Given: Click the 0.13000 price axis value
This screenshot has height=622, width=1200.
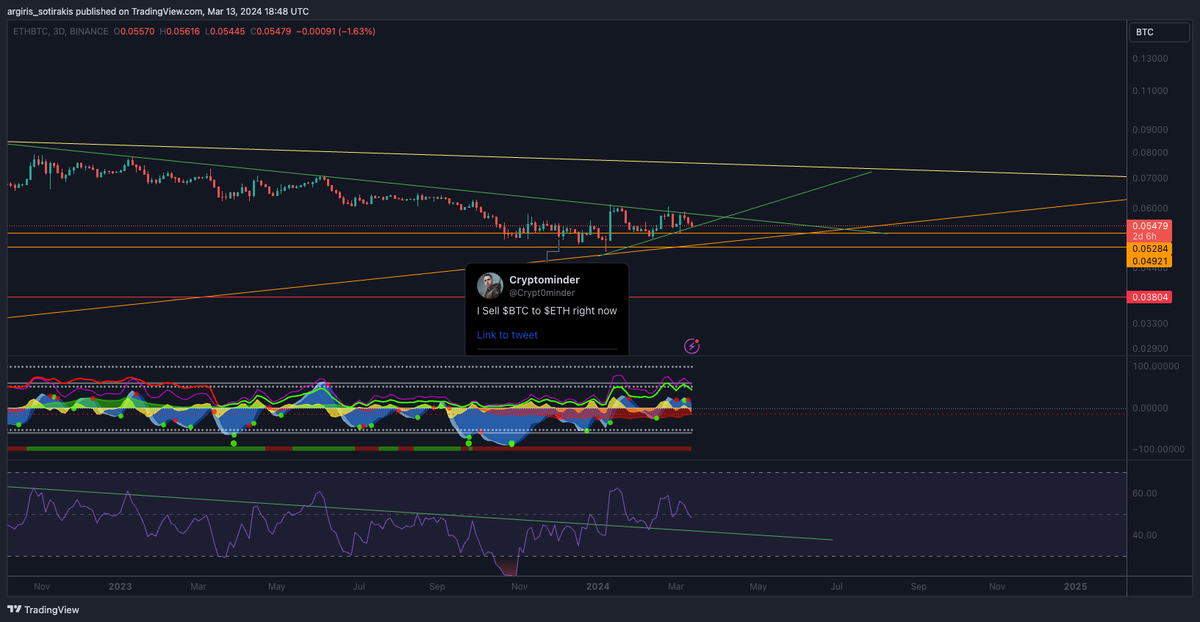Looking at the screenshot, I should point(1148,58).
